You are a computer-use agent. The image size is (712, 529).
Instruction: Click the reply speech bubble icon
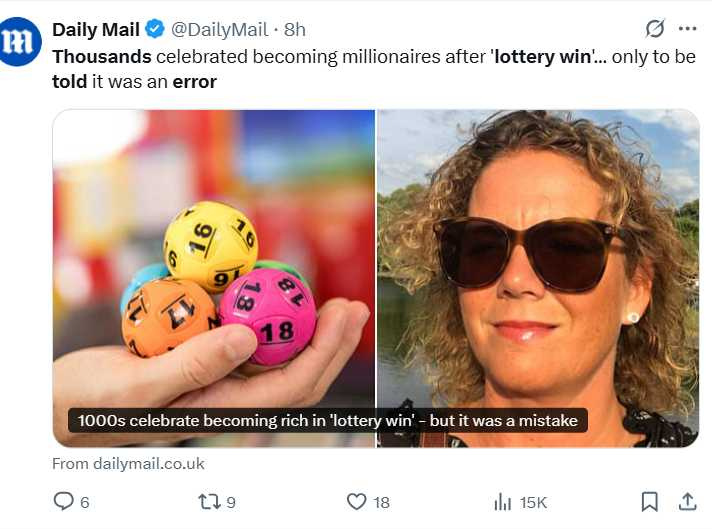coord(63,501)
